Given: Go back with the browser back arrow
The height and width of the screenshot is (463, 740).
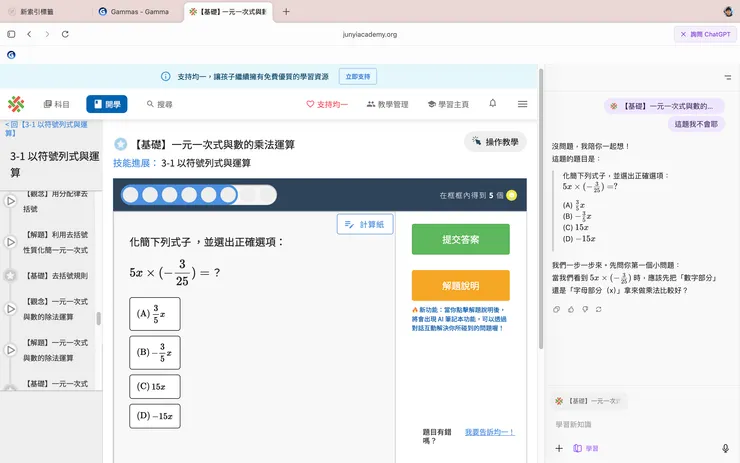Looking at the screenshot, I should pyautogui.click(x=29, y=34).
